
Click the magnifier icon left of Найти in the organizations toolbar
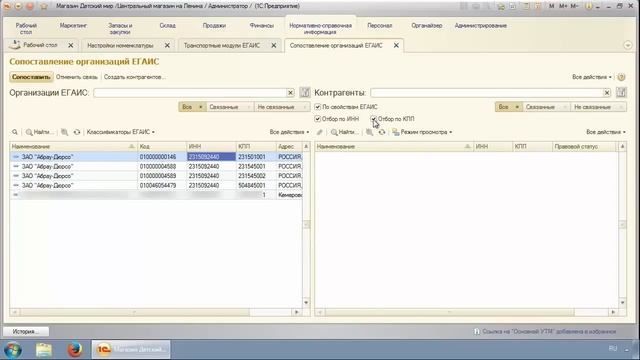pyautogui.click(x=29, y=132)
